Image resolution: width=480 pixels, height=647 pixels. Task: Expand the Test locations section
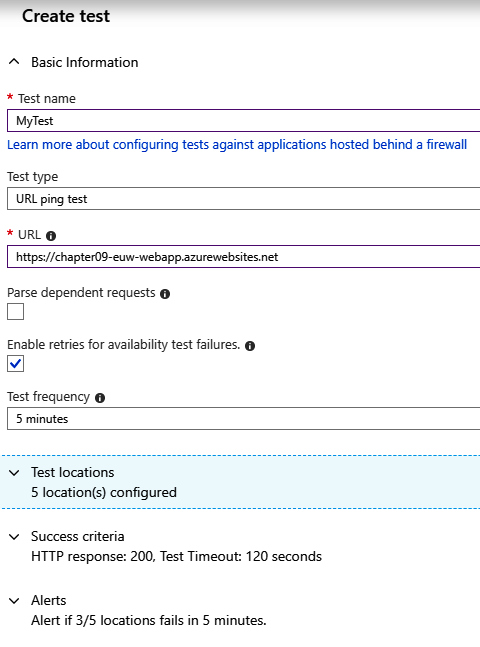point(14,473)
